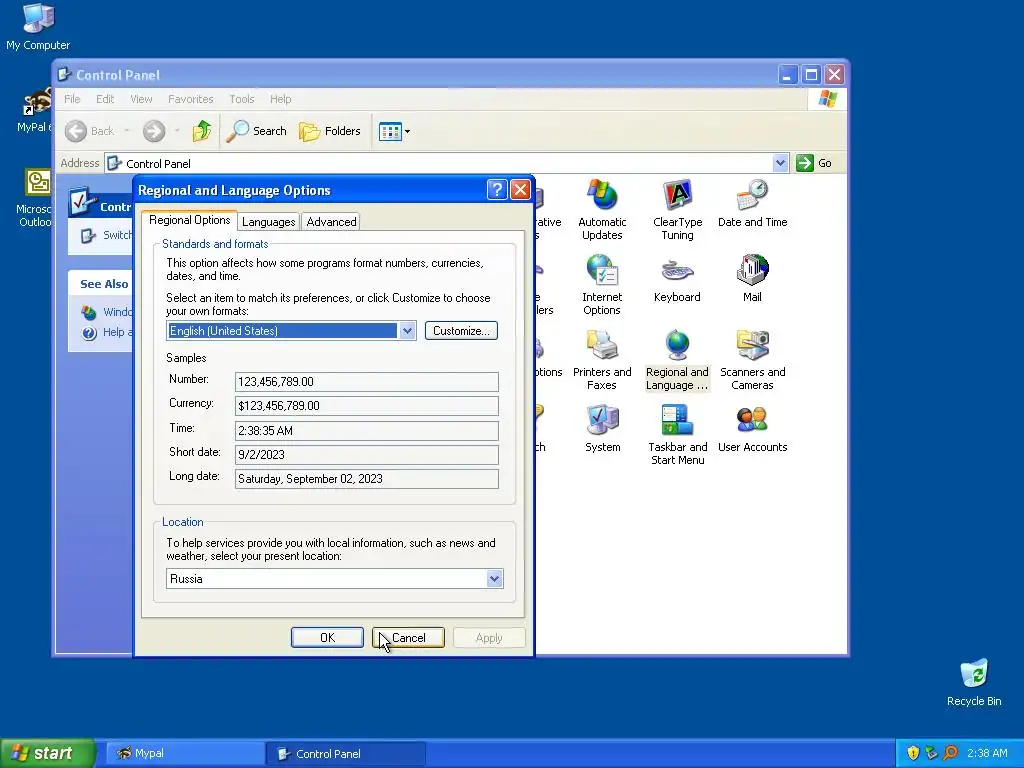This screenshot has height=768, width=1024.
Task: Click Search in Control Panel toolbar
Action: pyautogui.click(x=257, y=131)
